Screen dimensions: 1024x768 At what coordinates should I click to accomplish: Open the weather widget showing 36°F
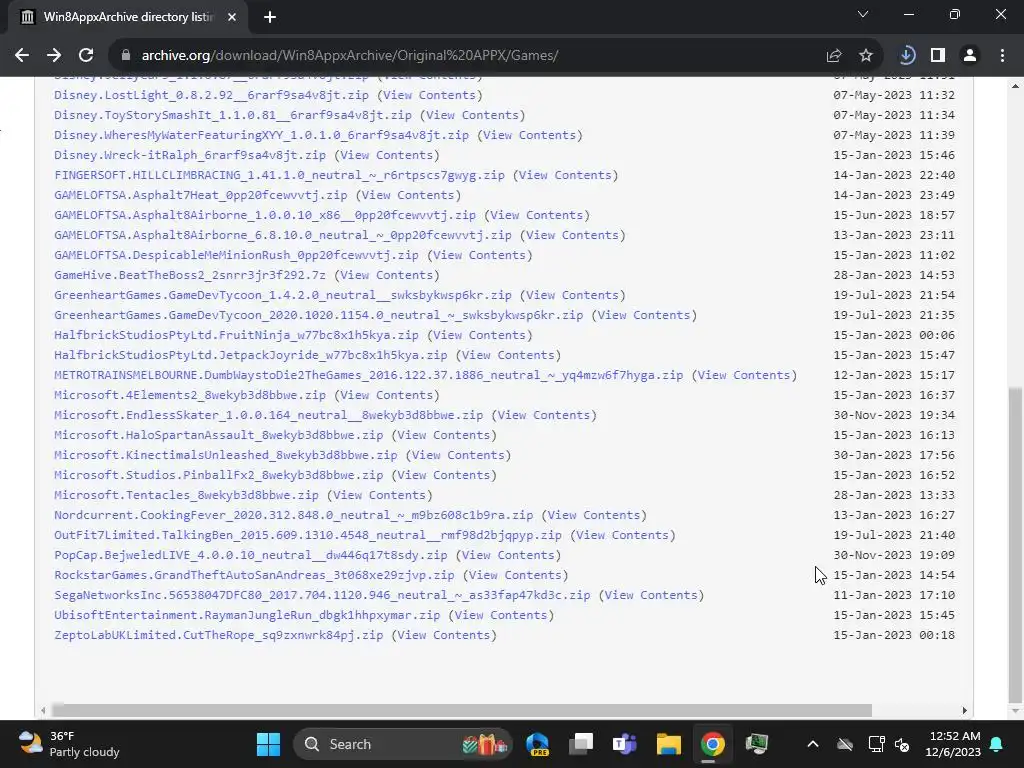coord(69,744)
